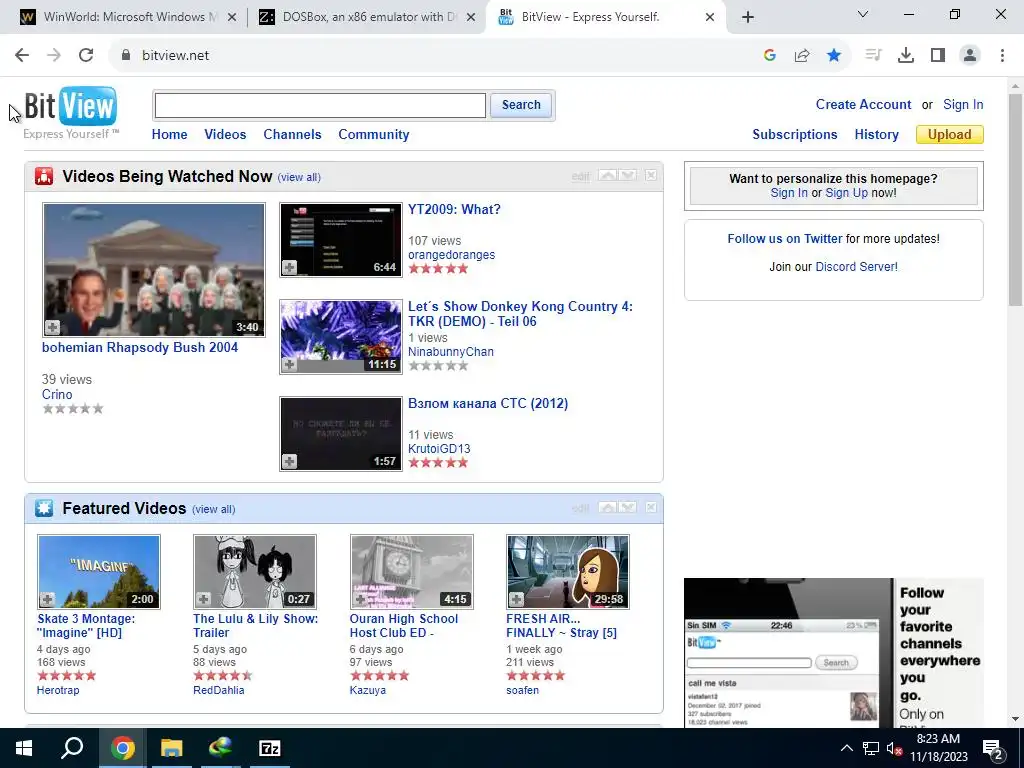Add Donkey Kong Country video to queue

[289, 364]
